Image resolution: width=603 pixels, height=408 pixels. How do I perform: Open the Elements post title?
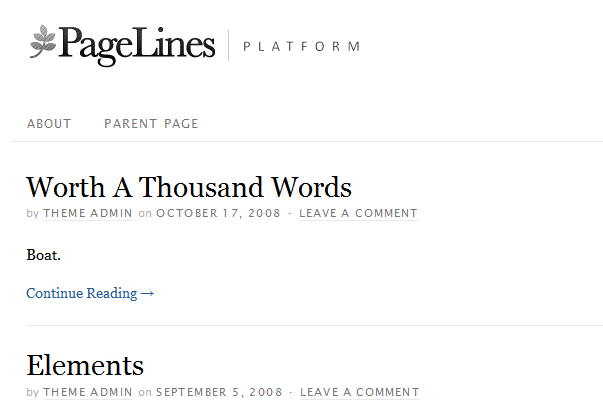85,365
